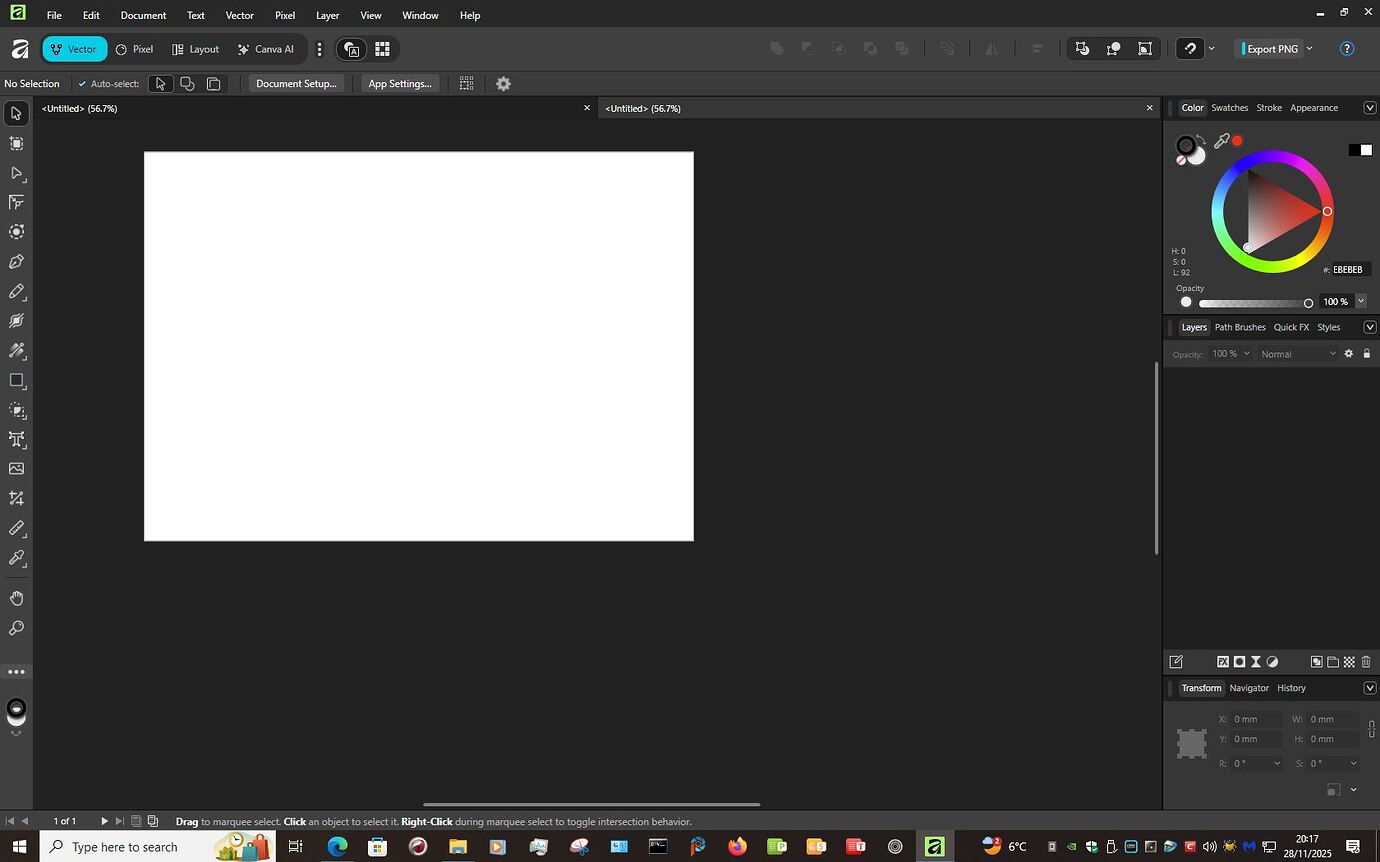This screenshot has height=862, width=1380.
Task: Pick up the Zoom tool
Action: (x=16, y=628)
